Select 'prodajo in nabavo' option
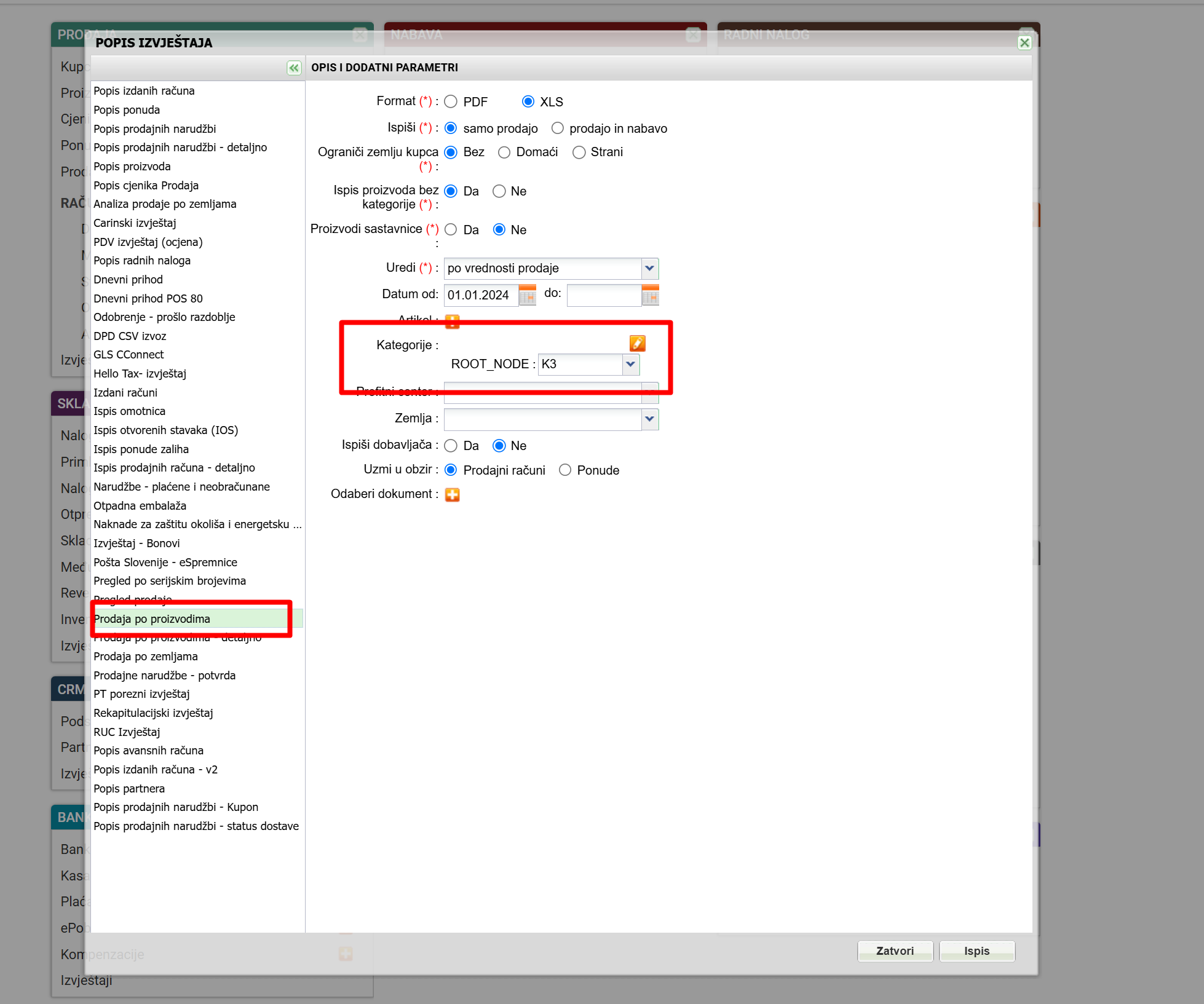The width and height of the screenshot is (1204, 1004). click(557, 128)
